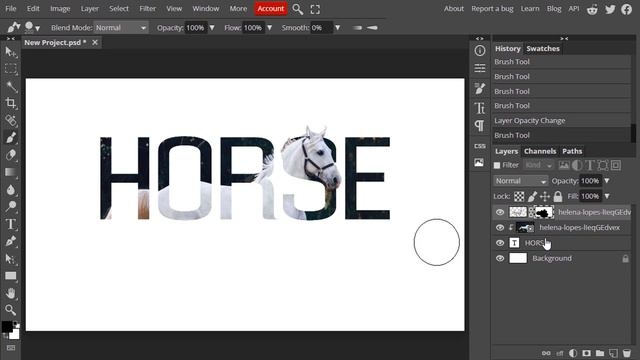Toggle lock image pixels brush icon
640x360 pixels.
532,196
